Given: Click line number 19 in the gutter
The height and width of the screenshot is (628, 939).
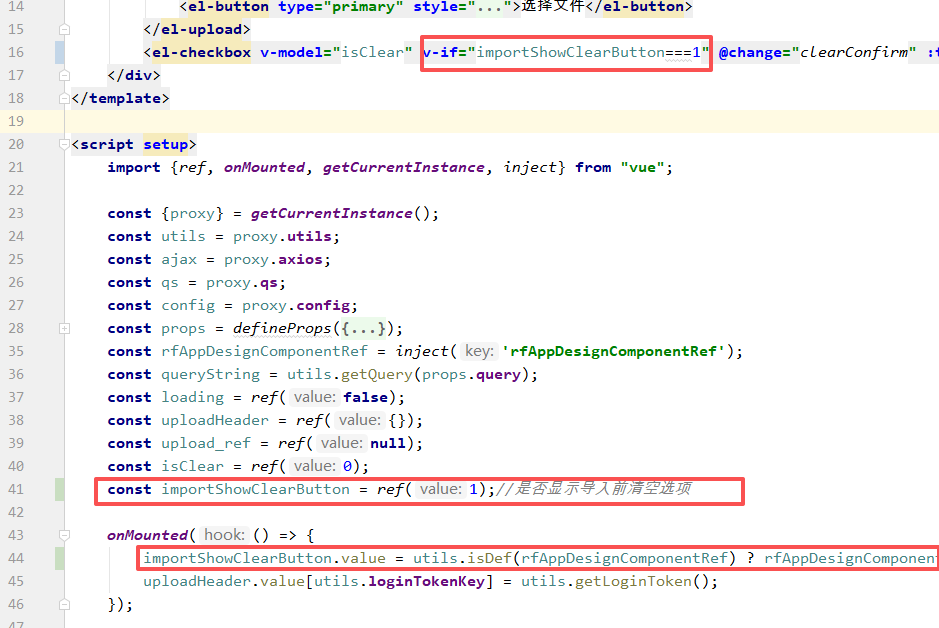Looking at the screenshot, I should (16, 122).
